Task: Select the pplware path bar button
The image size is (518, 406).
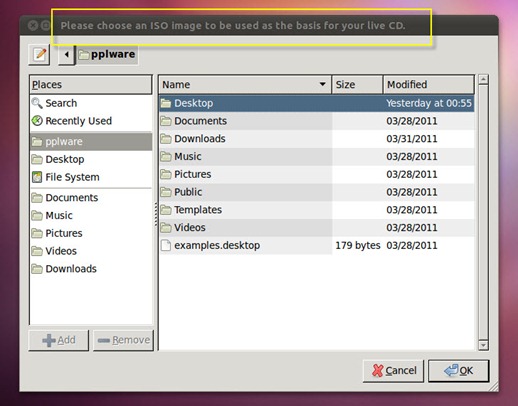Action: click(107, 54)
